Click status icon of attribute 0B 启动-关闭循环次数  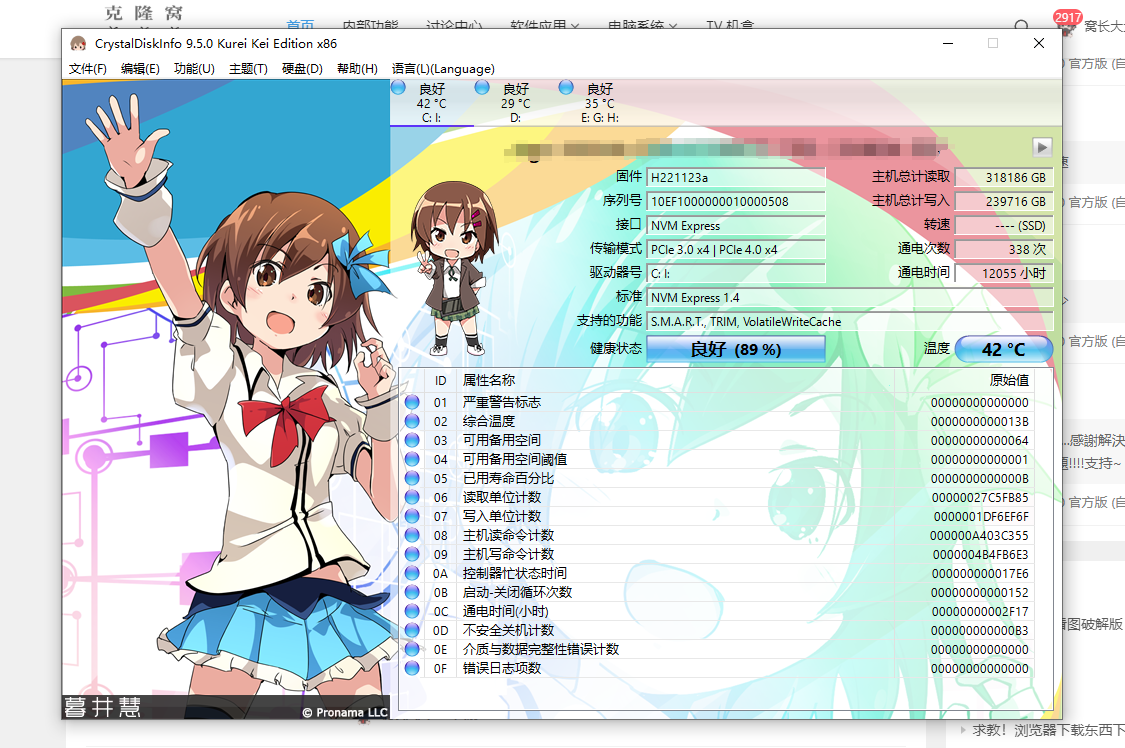412,592
